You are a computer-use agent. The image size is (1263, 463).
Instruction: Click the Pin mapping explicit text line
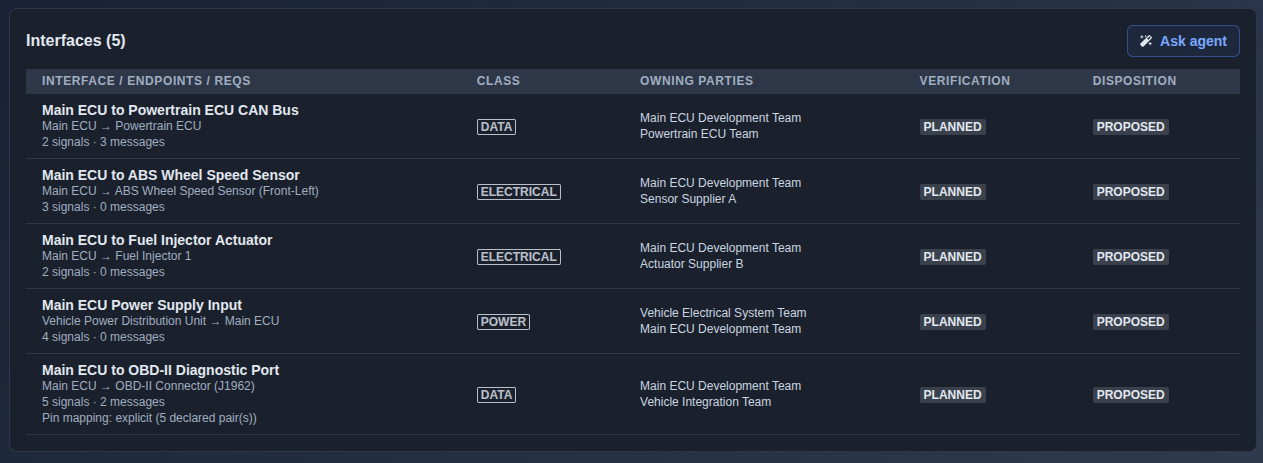149,418
